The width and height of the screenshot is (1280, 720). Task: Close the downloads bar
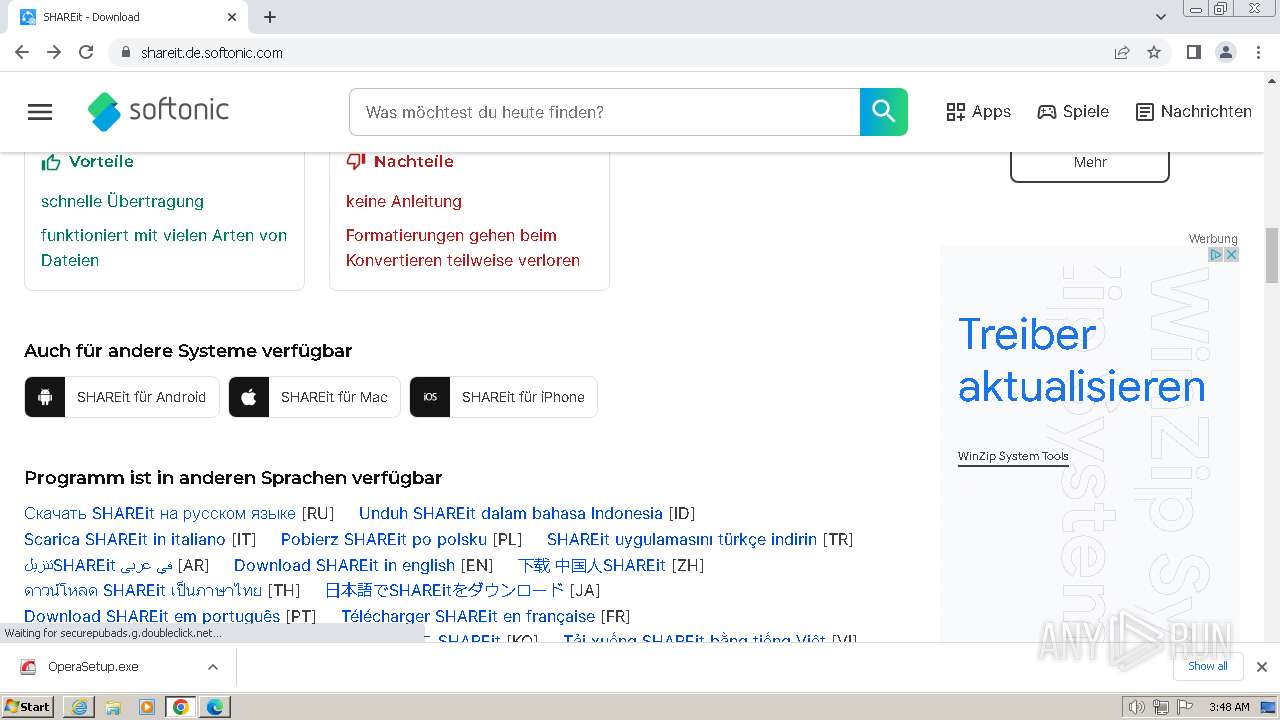[x=1262, y=667]
